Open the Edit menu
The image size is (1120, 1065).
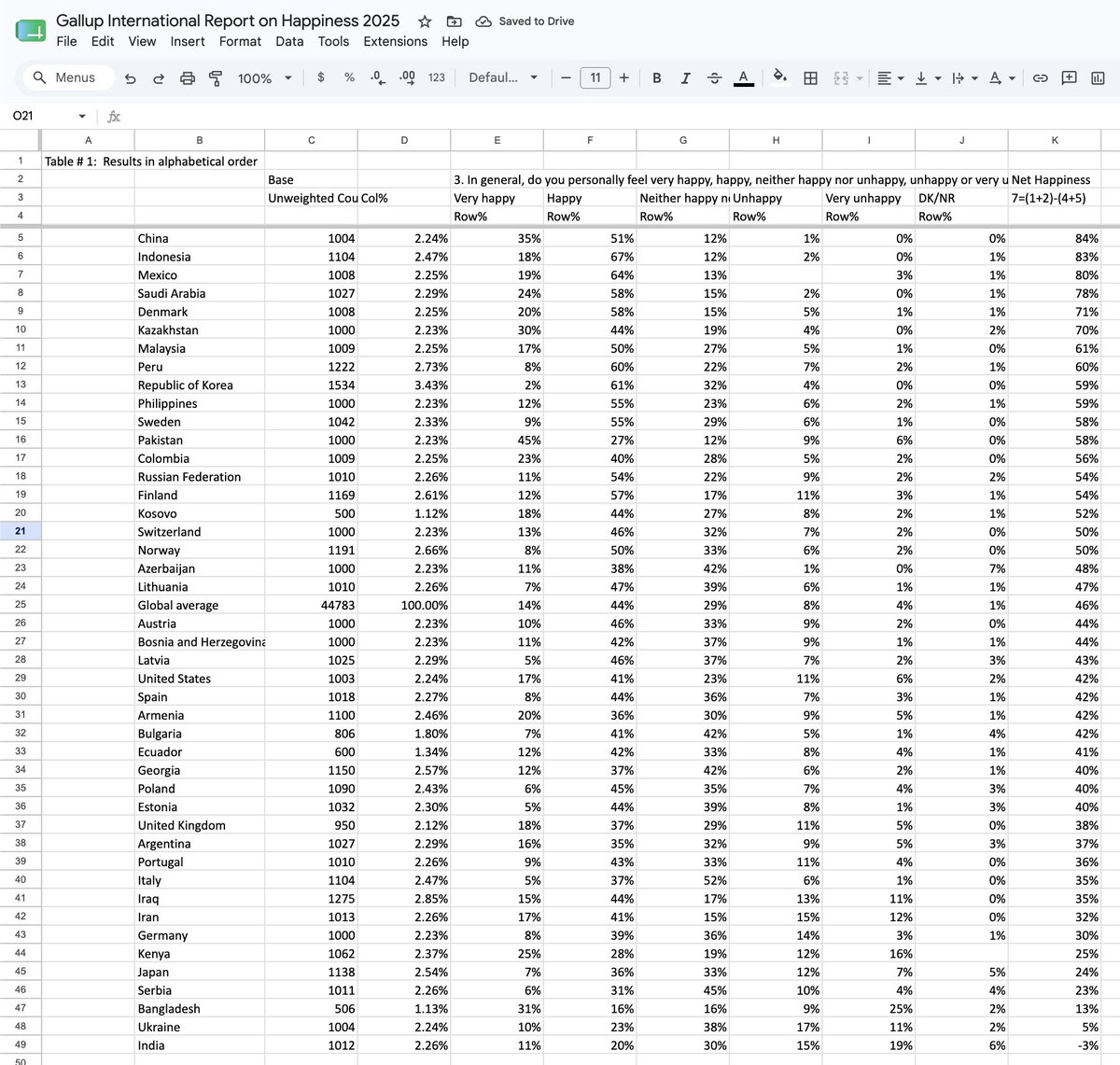[x=103, y=41]
